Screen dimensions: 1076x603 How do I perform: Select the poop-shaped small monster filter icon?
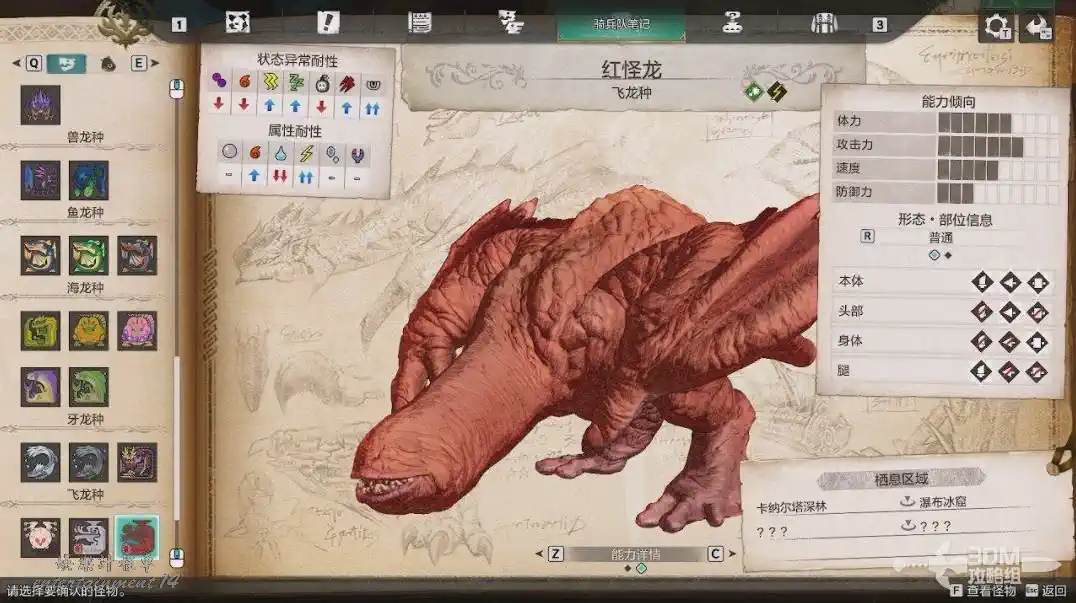coord(108,64)
